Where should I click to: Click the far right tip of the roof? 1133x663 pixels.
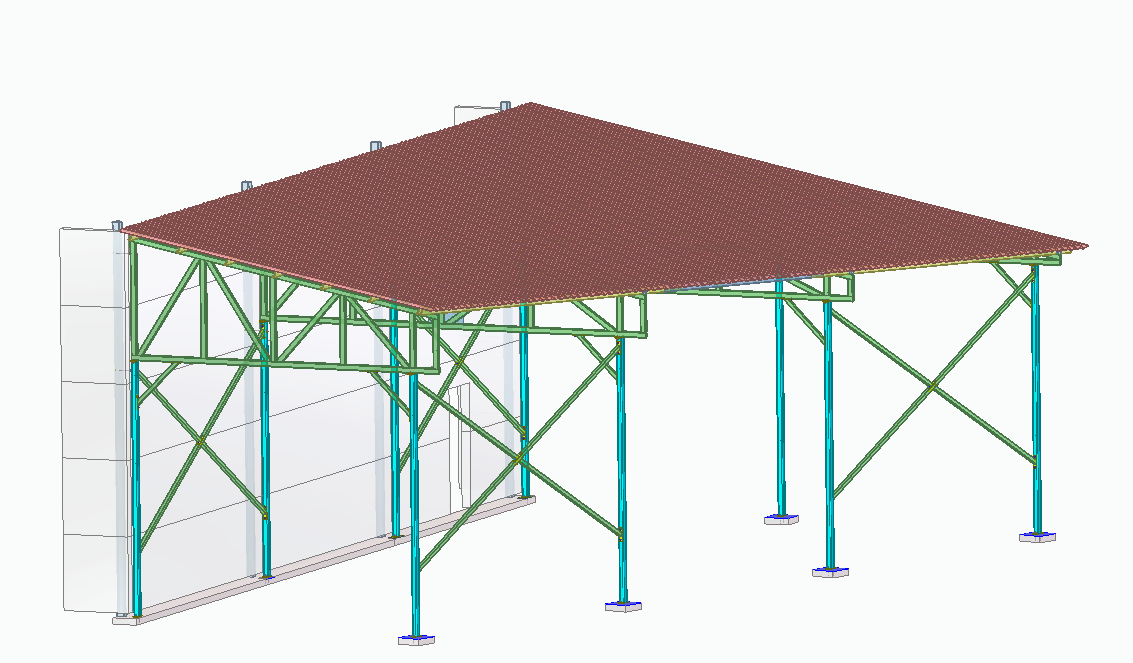click(1085, 245)
